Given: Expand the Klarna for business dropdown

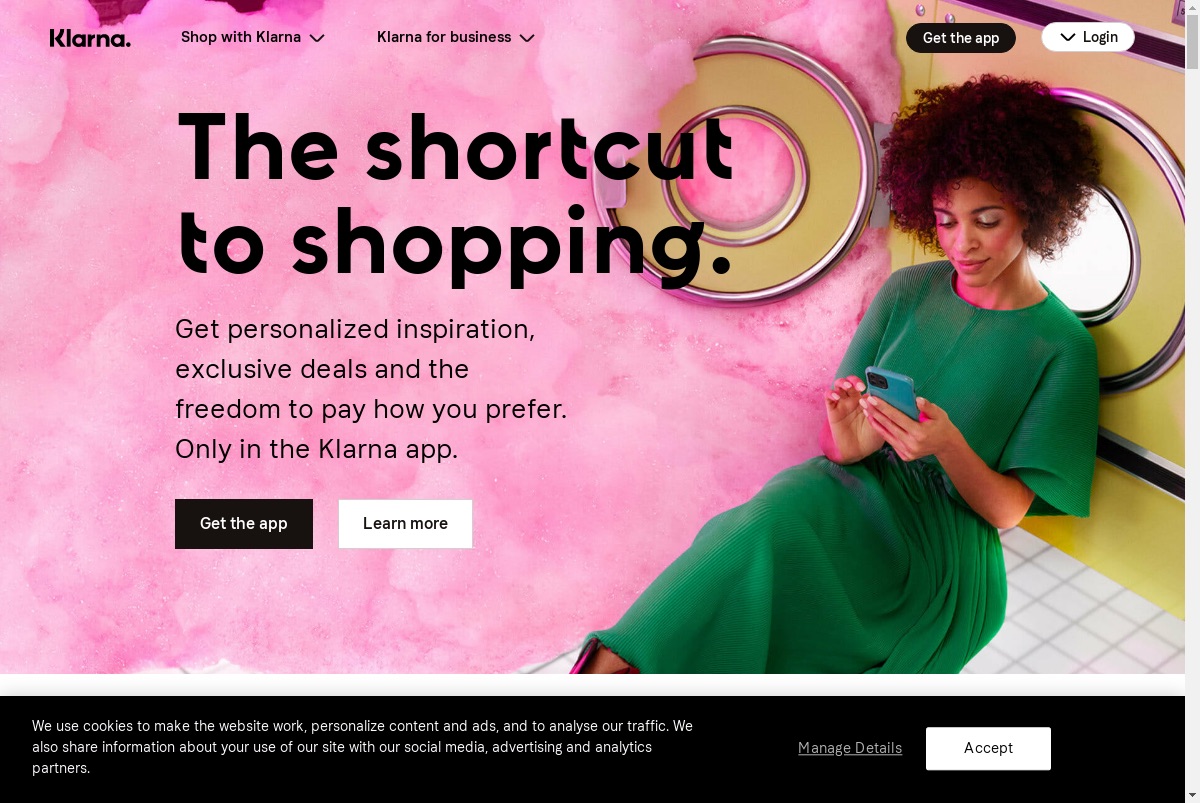Looking at the screenshot, I should pyautogui.click(x=456, y=37).
